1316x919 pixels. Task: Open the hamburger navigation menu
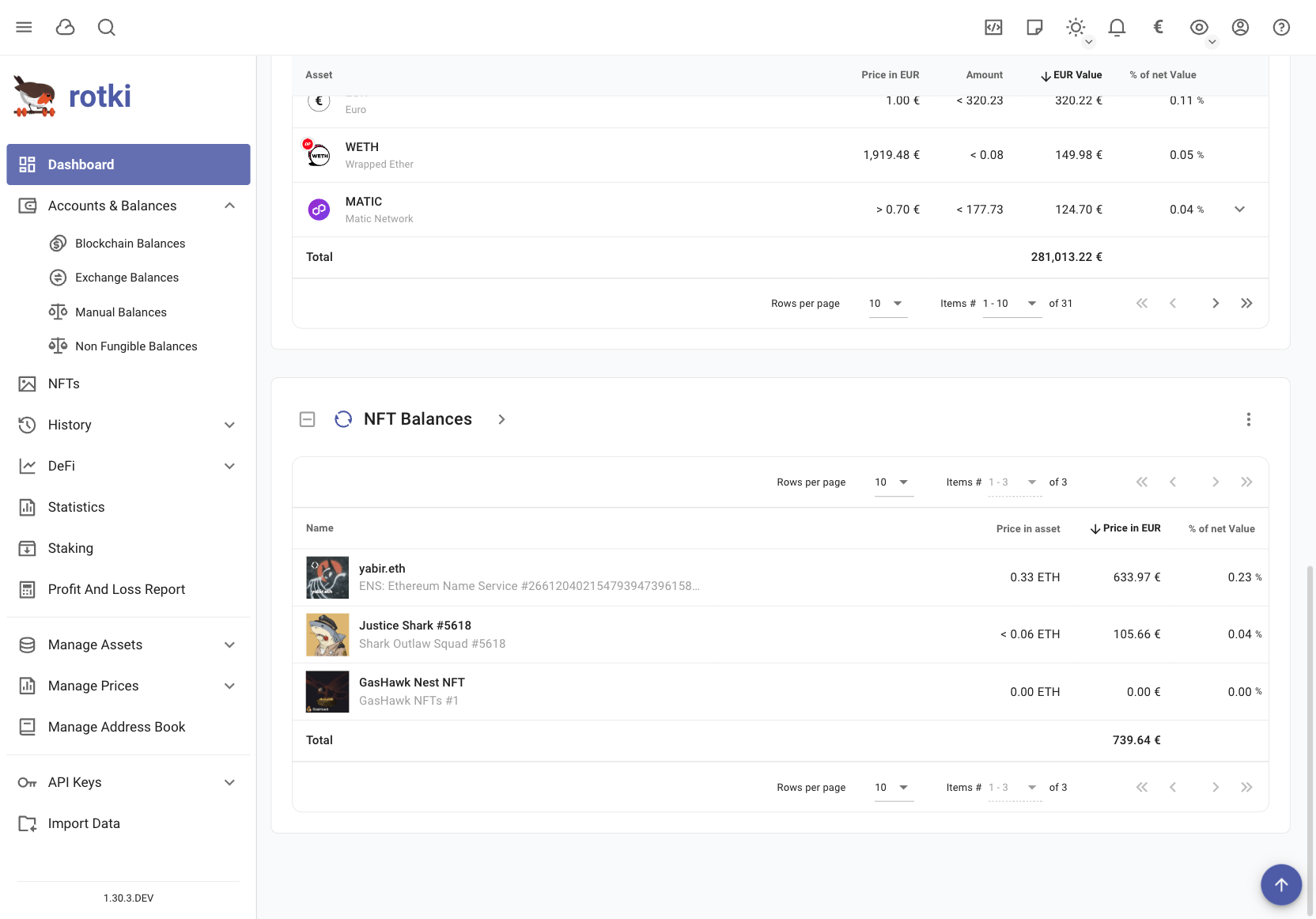click(25, 28)
